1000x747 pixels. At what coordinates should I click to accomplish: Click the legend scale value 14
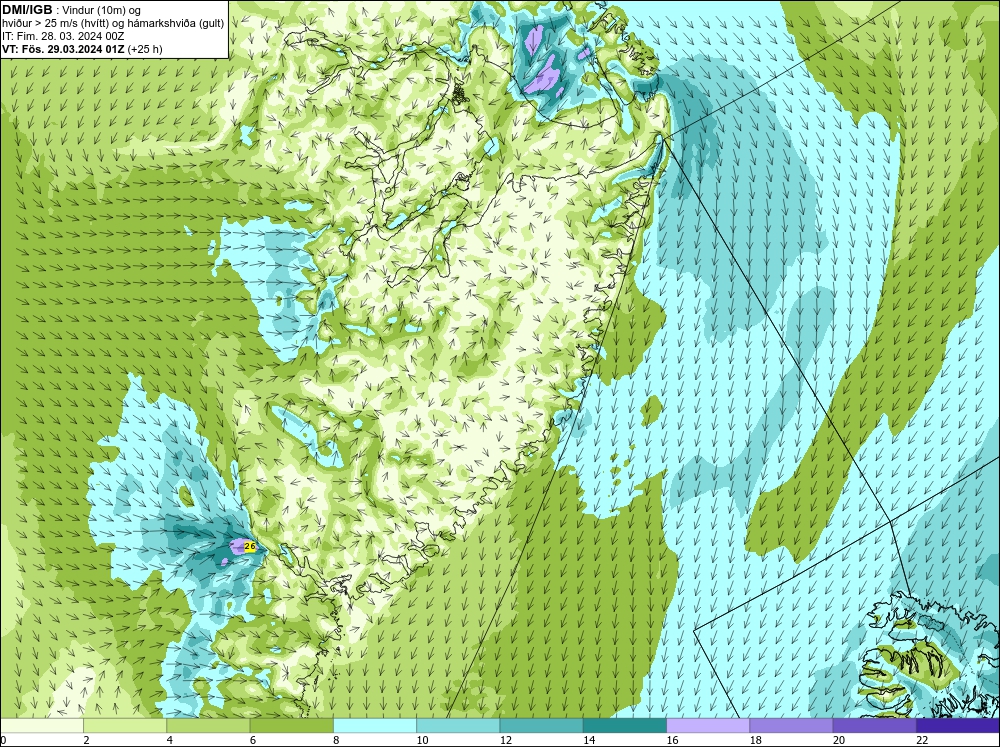[x=589, y=740]
